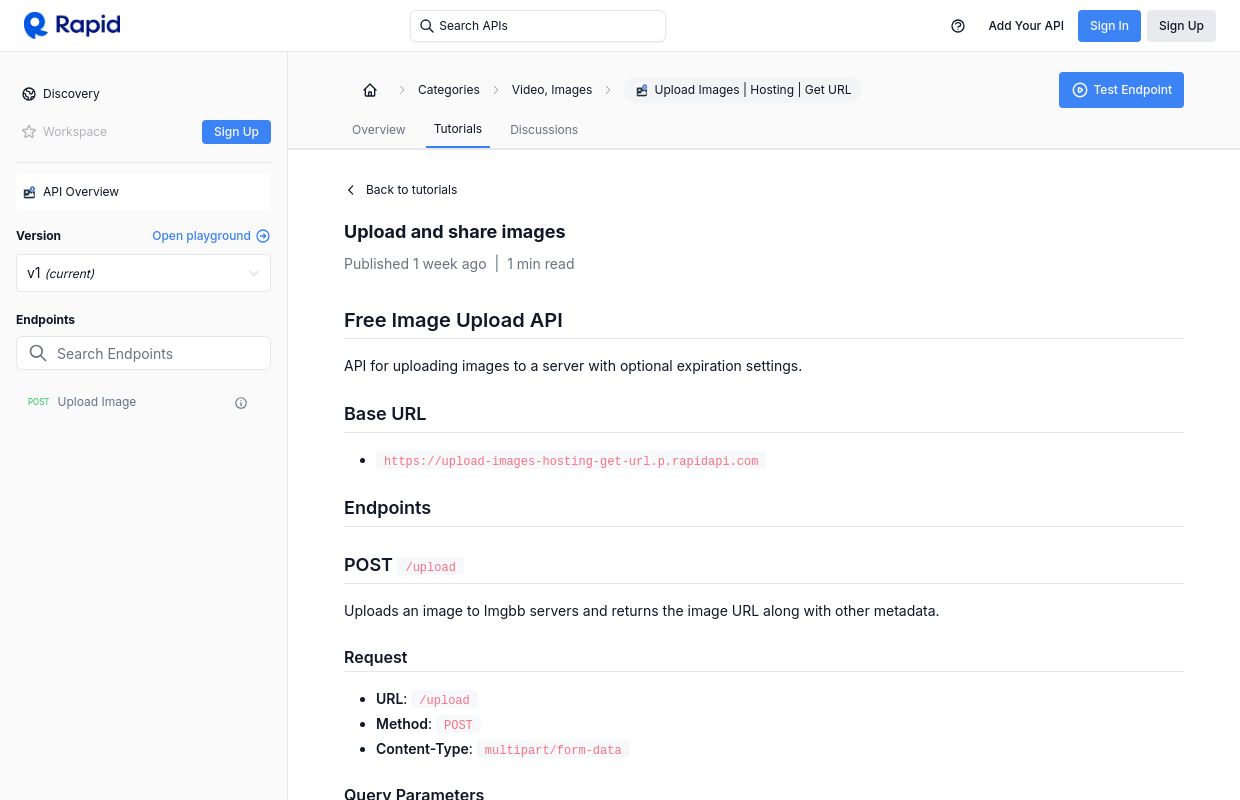The height and width of the screenshot is (800, 1240).
Task: Click the play icon in Test Endpoint button
Action: [1080, 90]
